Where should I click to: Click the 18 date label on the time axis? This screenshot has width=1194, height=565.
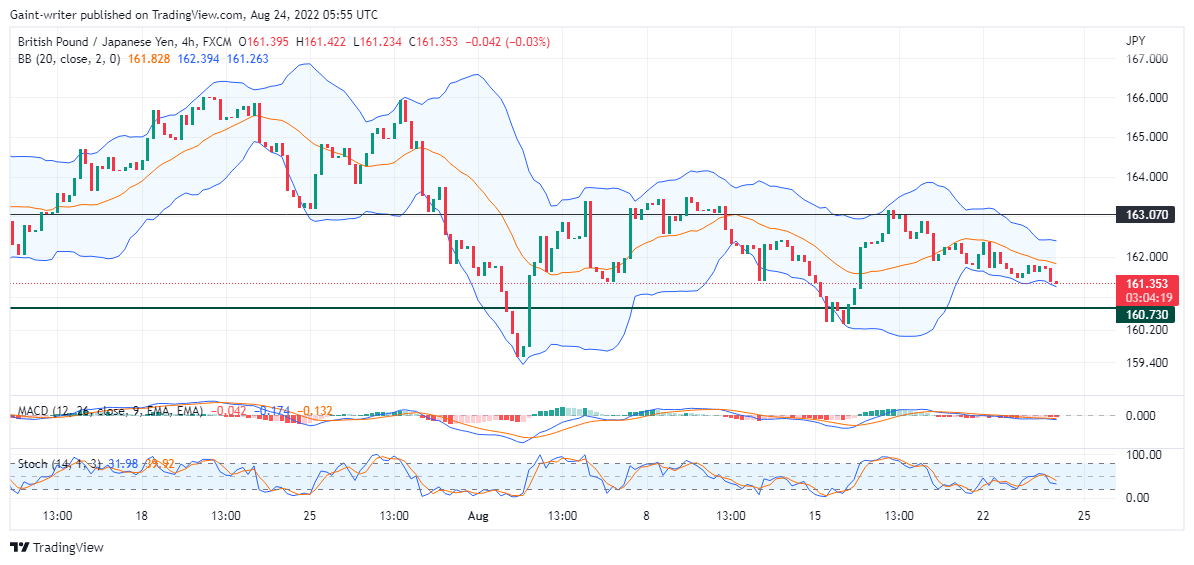click(x=142, y=516)
